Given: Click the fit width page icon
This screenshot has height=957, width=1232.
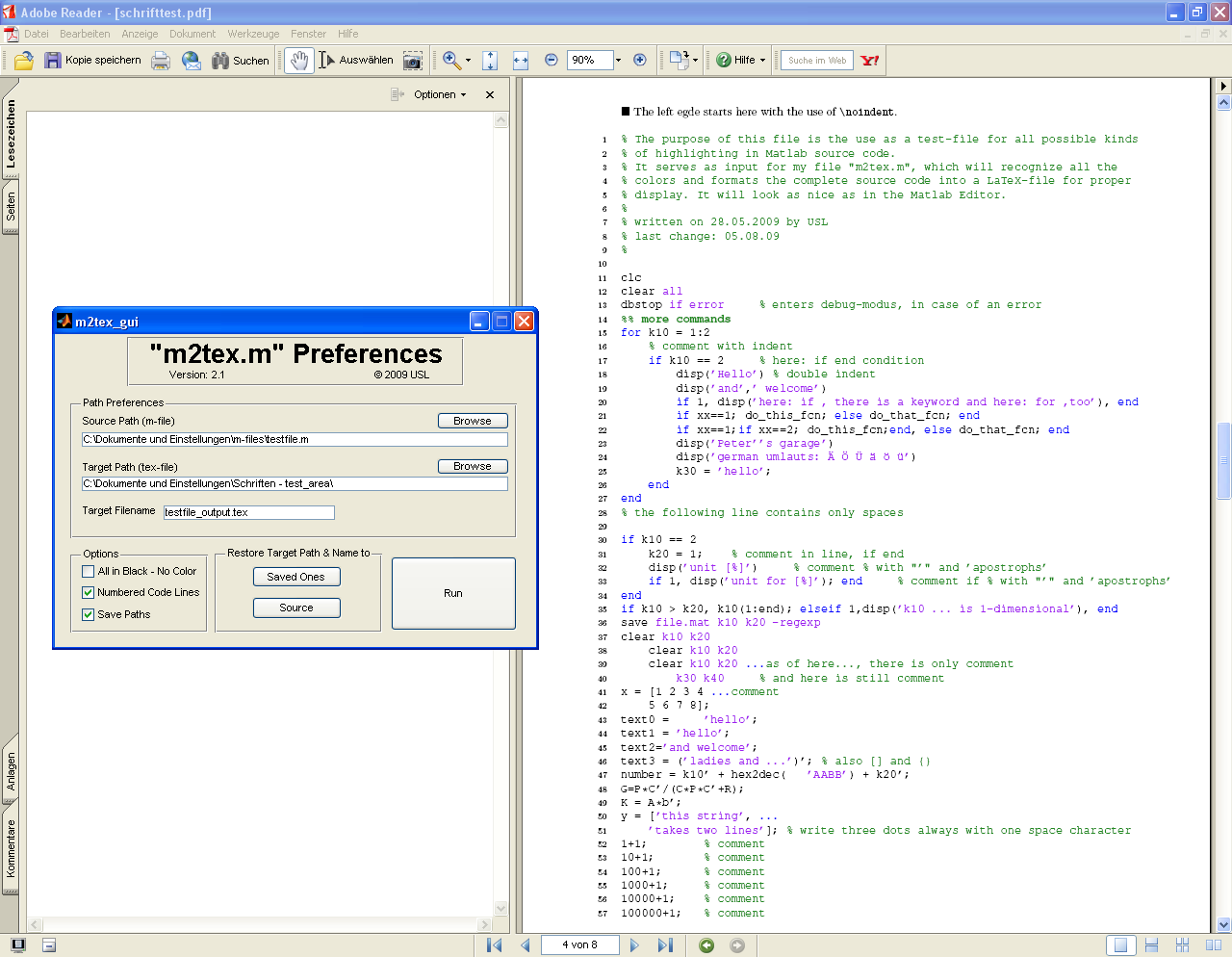Looking at the screenshot, I should [521, 60].
